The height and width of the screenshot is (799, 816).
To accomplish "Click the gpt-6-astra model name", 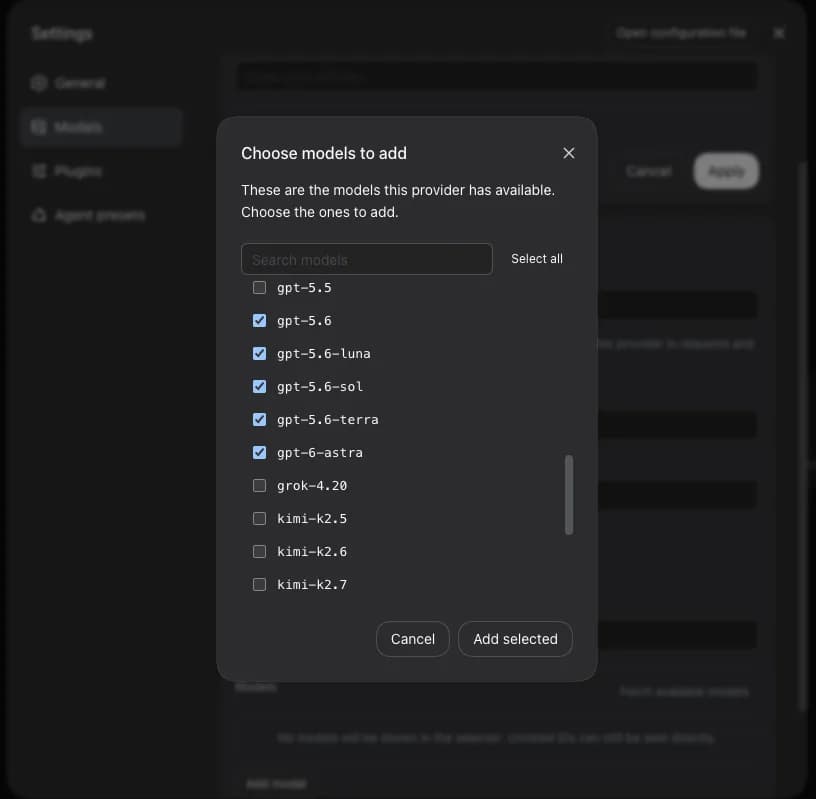I will (x=320, y=453).
